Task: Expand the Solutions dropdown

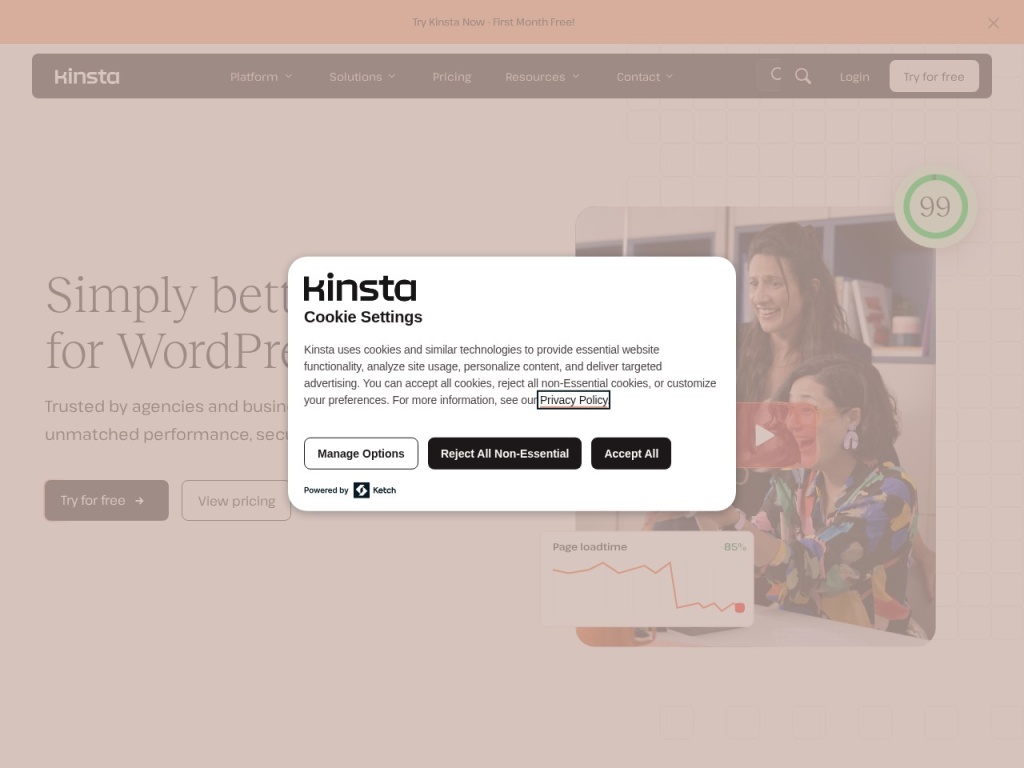Action: [x=362, y=76]
